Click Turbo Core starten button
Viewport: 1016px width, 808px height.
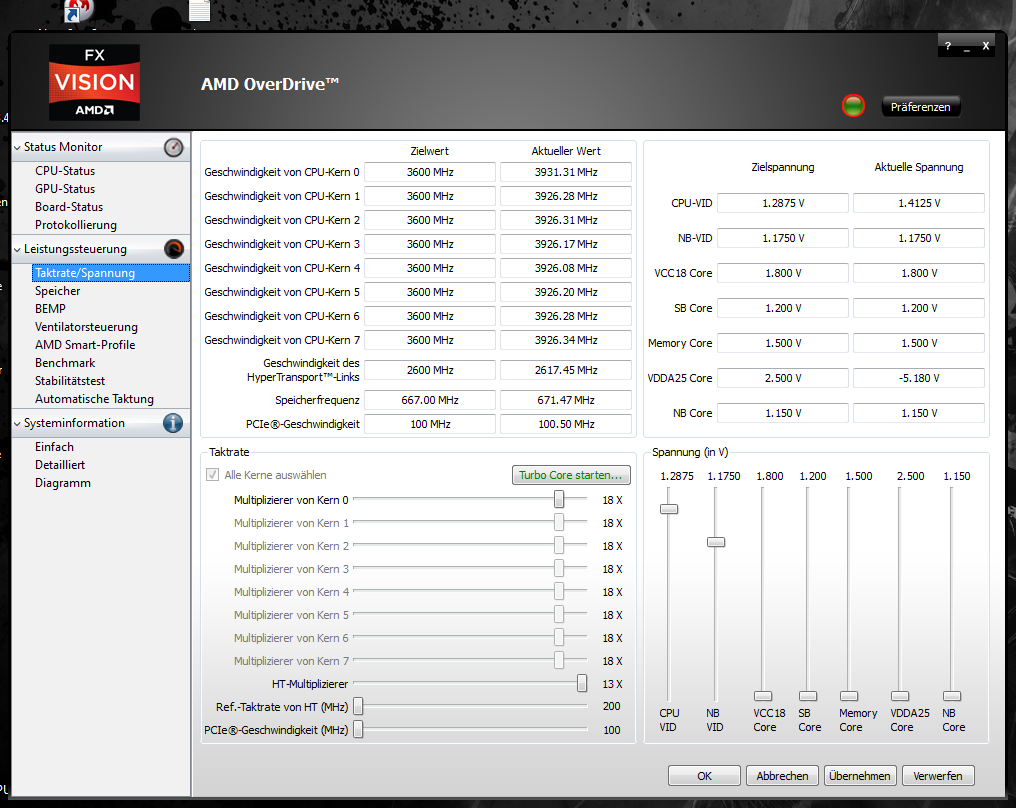(x=571, y=475)
